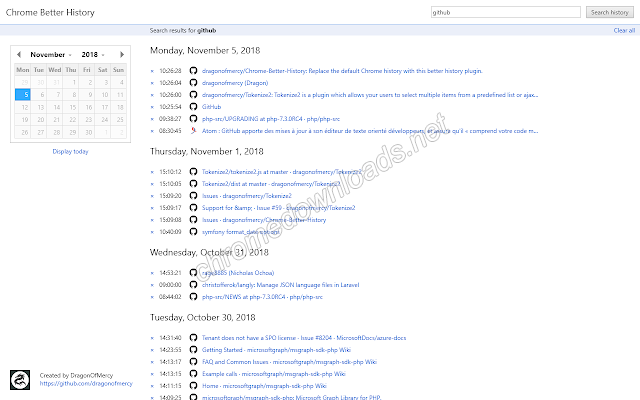Open the github.com/dragonofmercy footer link

(x=86, y=384)
